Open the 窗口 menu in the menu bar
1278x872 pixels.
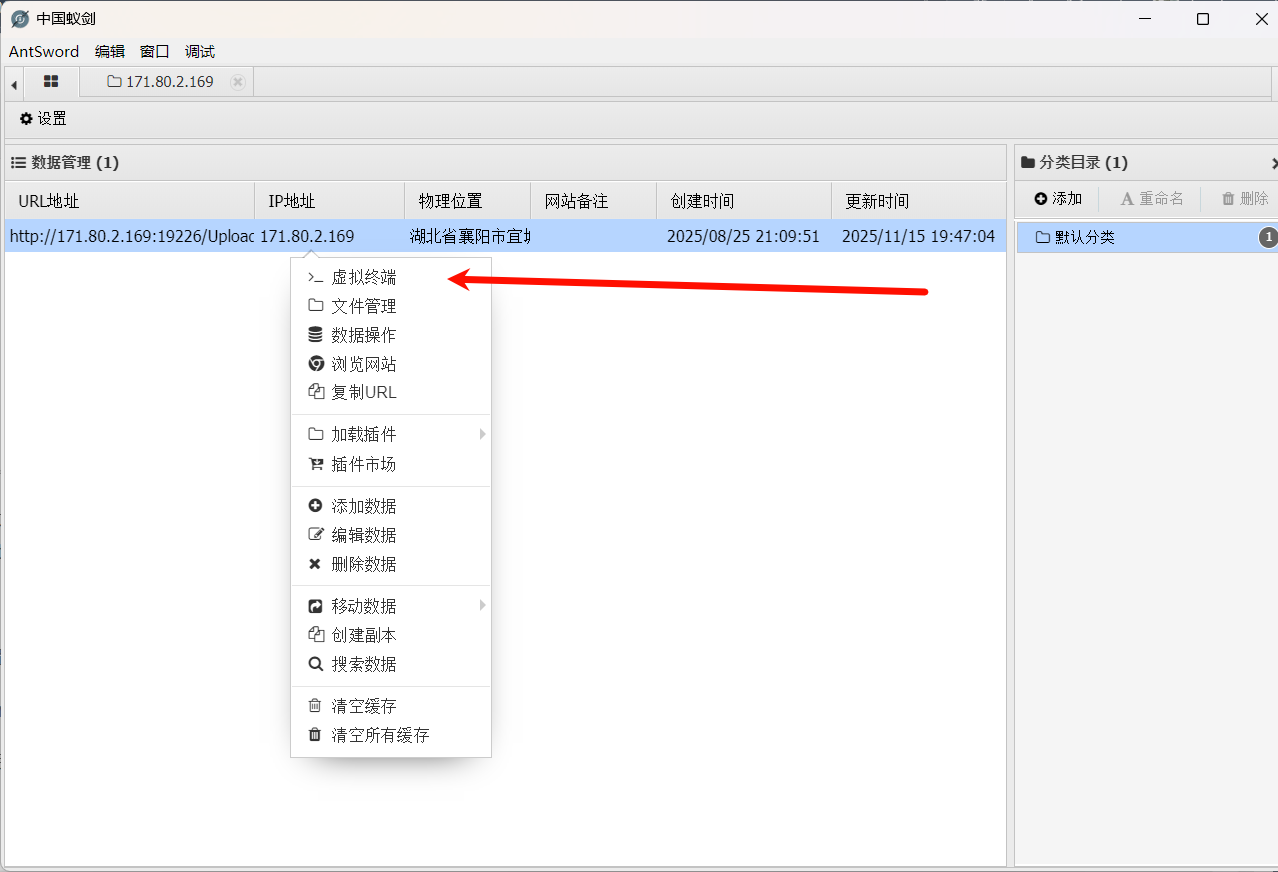[155, 52]
